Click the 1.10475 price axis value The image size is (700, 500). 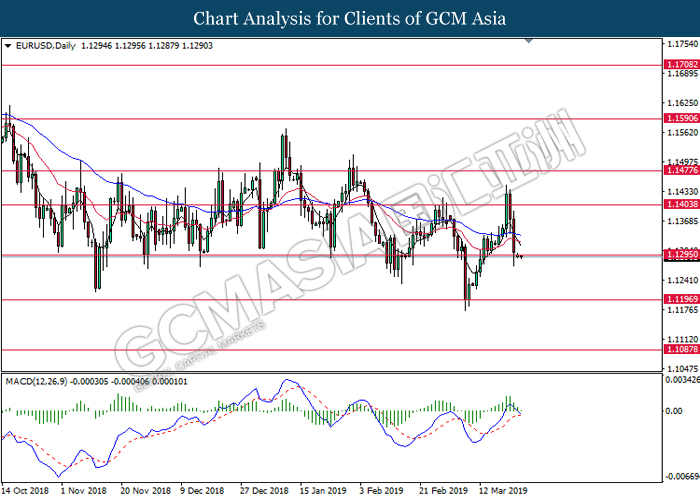point(682,369)
